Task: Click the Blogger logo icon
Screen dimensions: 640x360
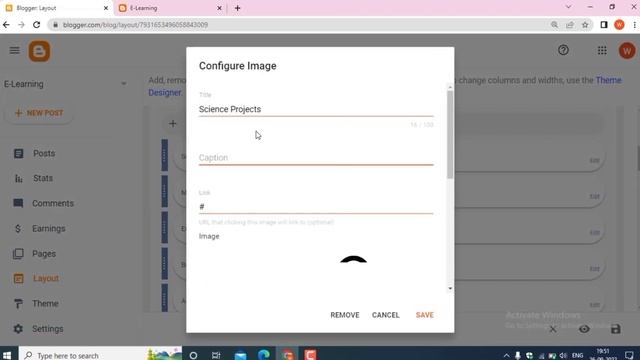Action: coord(39,51)
